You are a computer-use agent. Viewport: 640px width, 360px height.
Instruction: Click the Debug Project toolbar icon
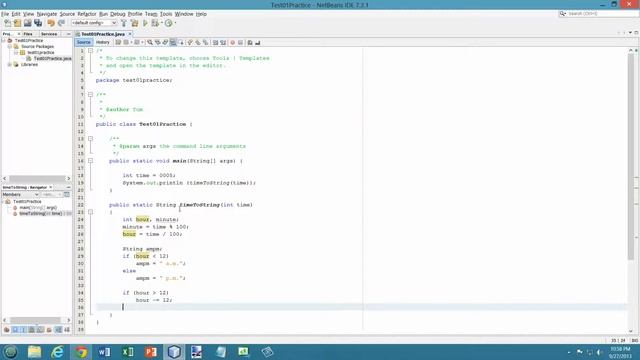[155, 23]
